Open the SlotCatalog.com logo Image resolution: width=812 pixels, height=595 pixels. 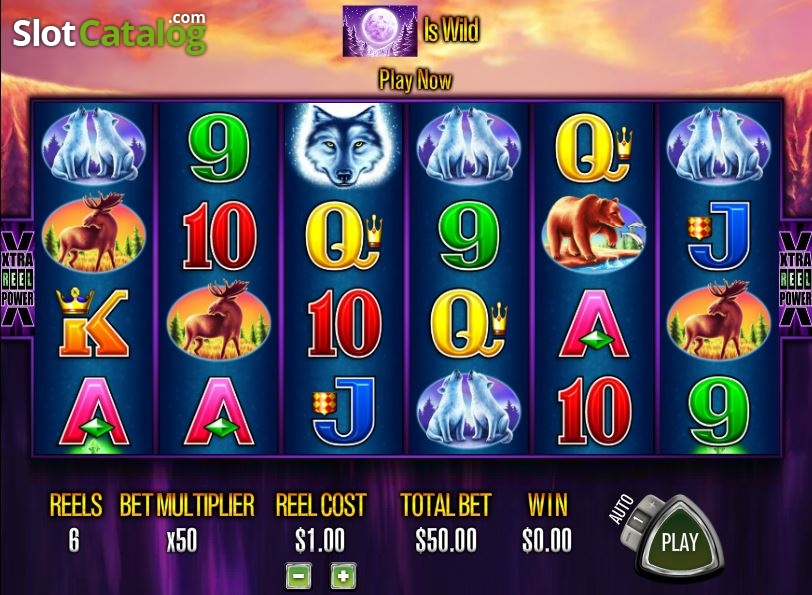click(109, 32)
